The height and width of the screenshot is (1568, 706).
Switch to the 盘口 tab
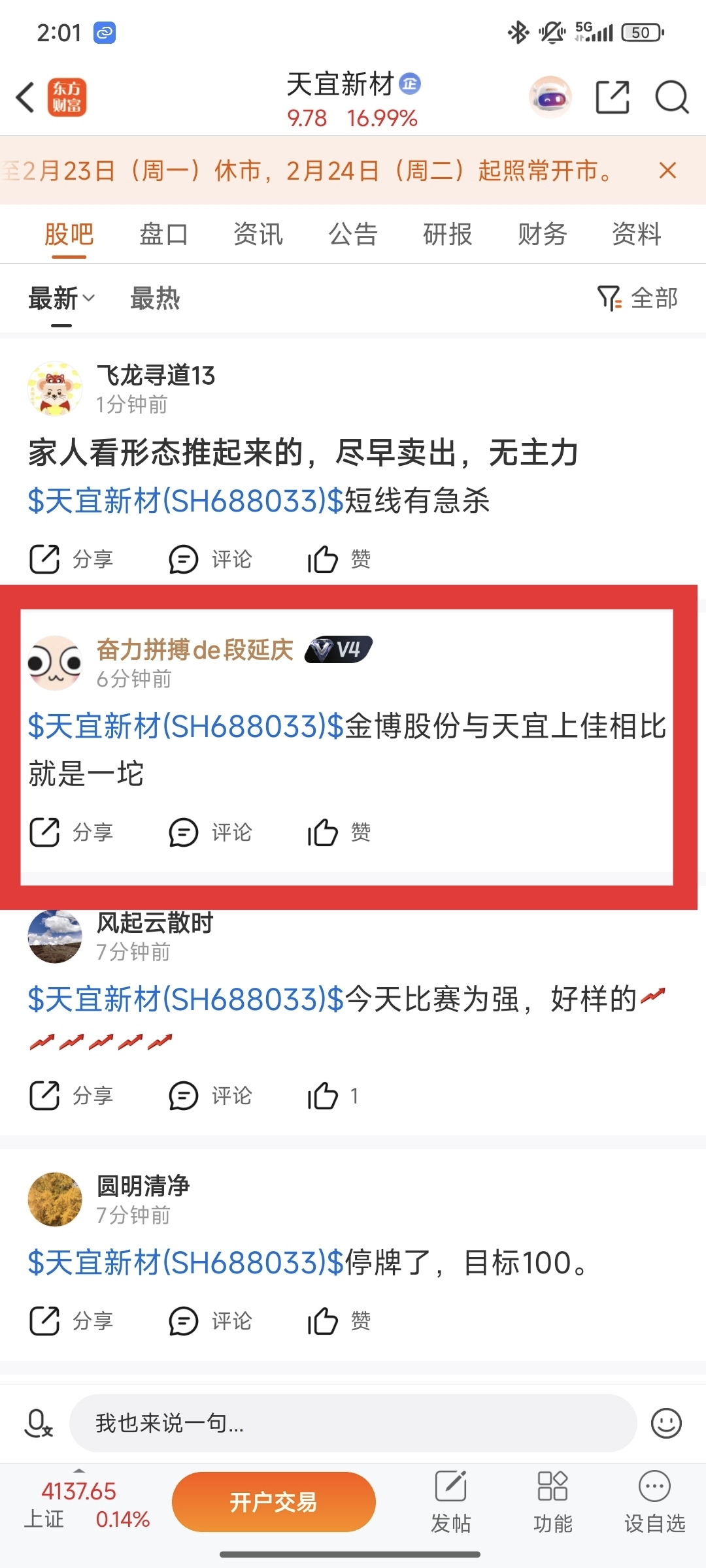[x=163, y=234]
